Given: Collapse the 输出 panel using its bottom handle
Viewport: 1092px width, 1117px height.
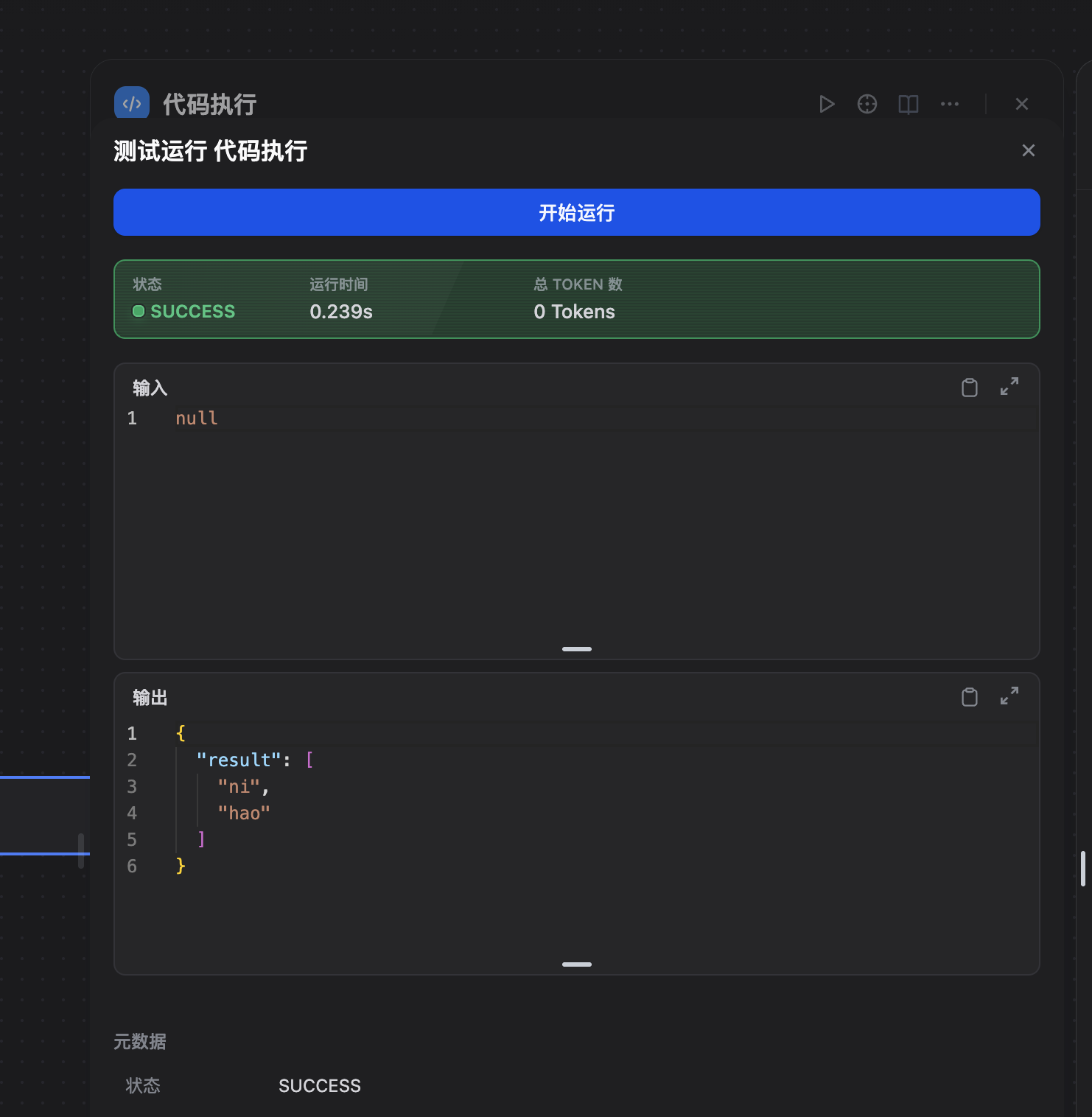Looking at the screenshot, I should 576,964.
